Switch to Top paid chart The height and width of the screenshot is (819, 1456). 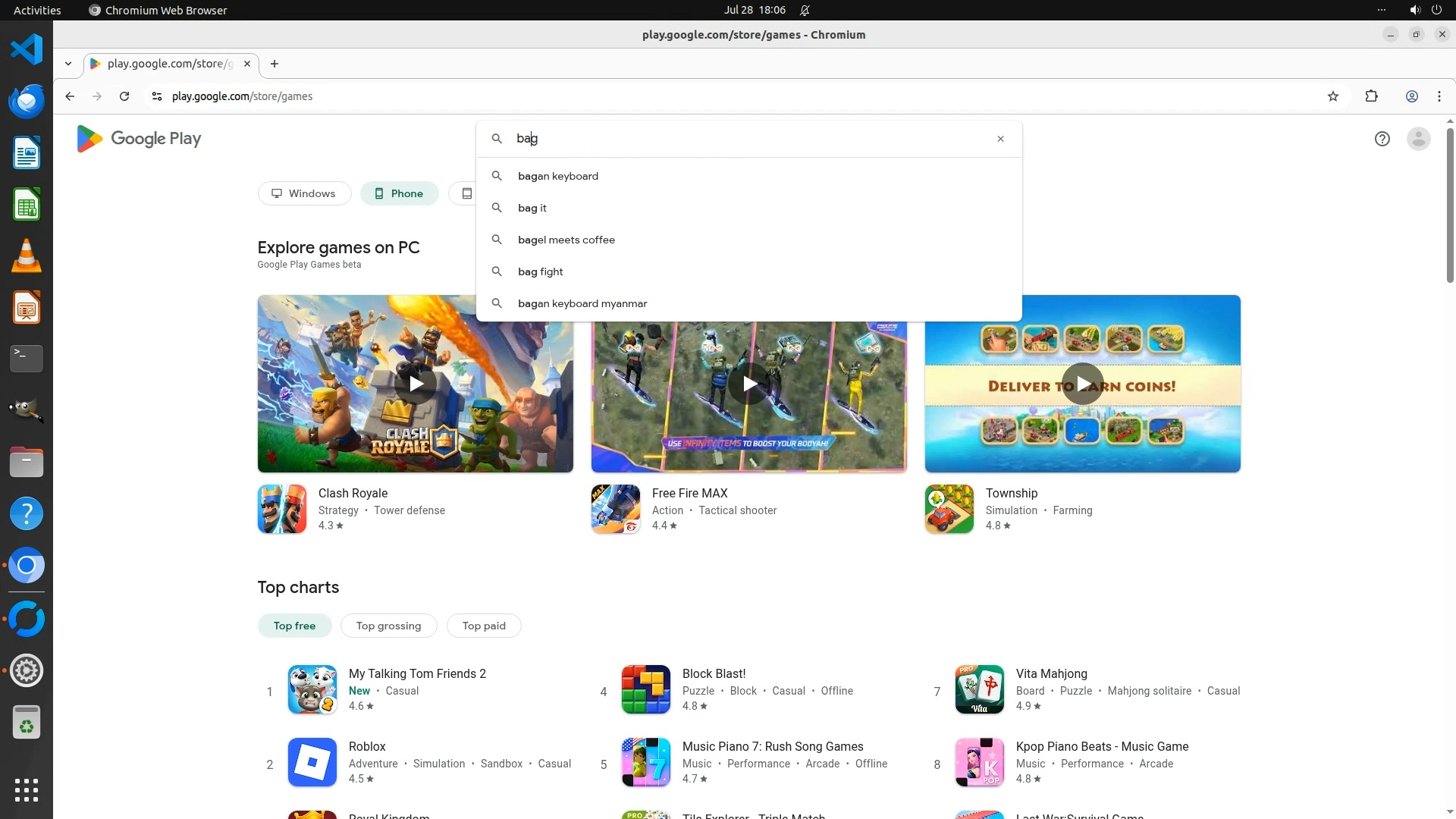pos(484,626)
